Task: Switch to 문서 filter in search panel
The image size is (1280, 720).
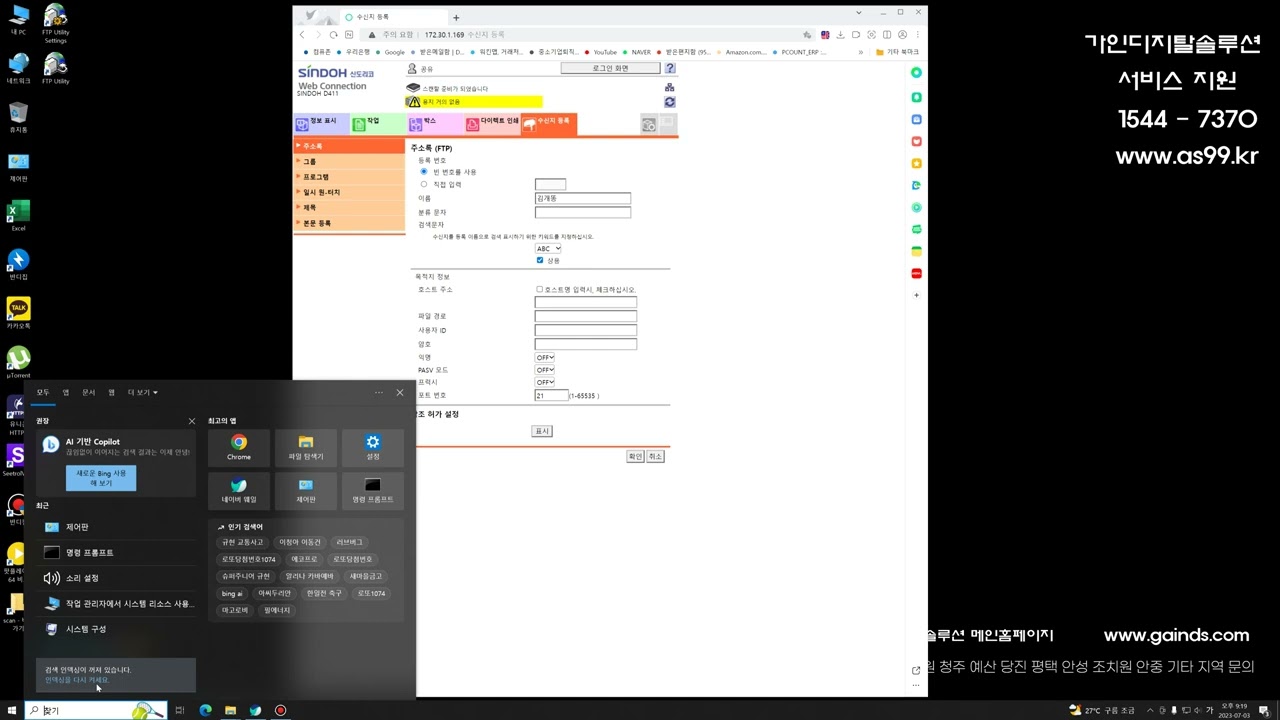Action: pos(88,392)
